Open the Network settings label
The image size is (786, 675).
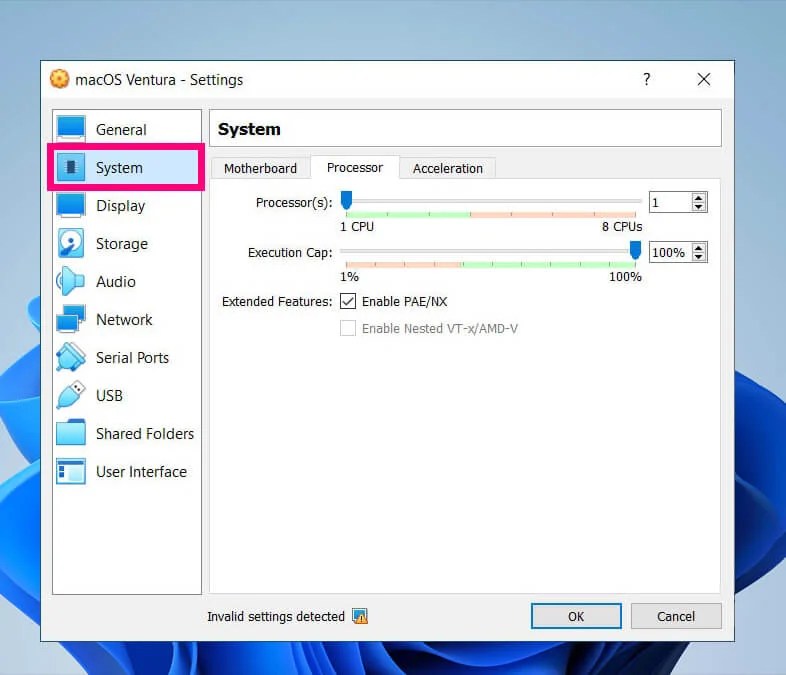click(x=124, y=320)
